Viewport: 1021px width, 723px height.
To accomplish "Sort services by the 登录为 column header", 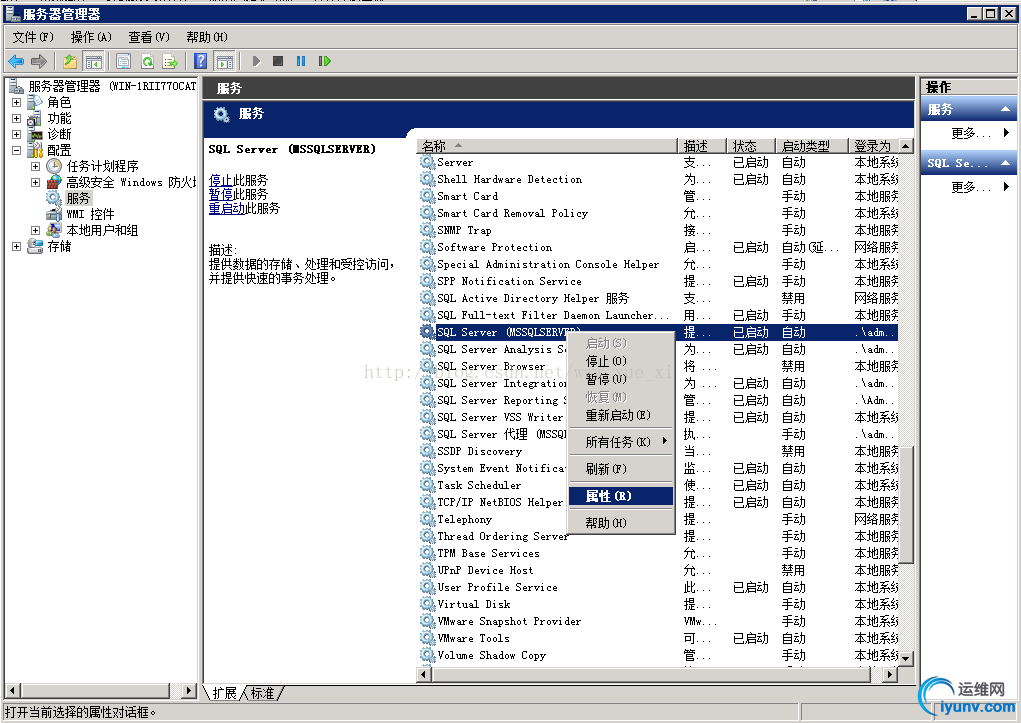I will point(874,146).
